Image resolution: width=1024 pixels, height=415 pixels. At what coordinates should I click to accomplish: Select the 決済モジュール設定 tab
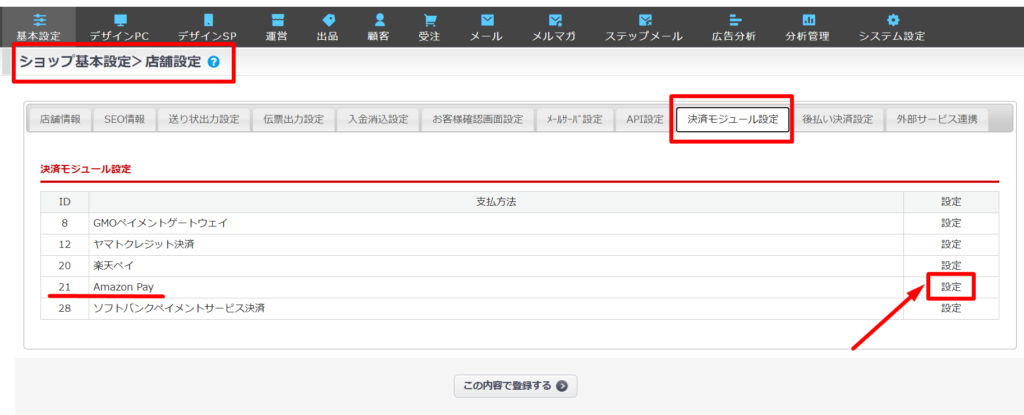732,120
